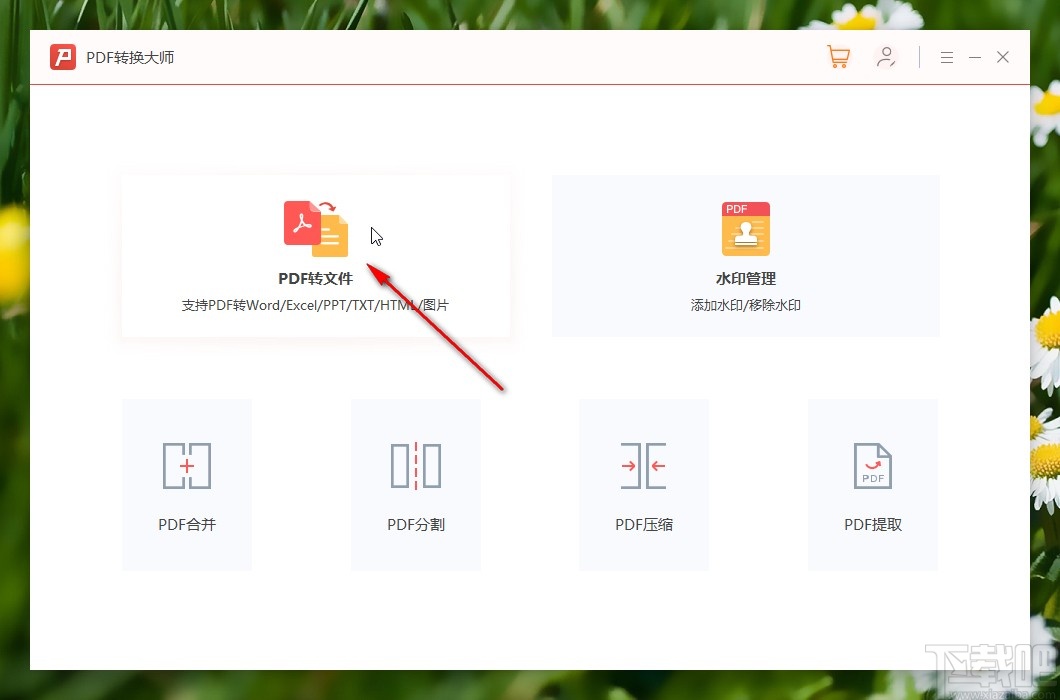
Task: Open the shopping cart purchase icon
Action: pyautogui.click(x=838, y=57)
